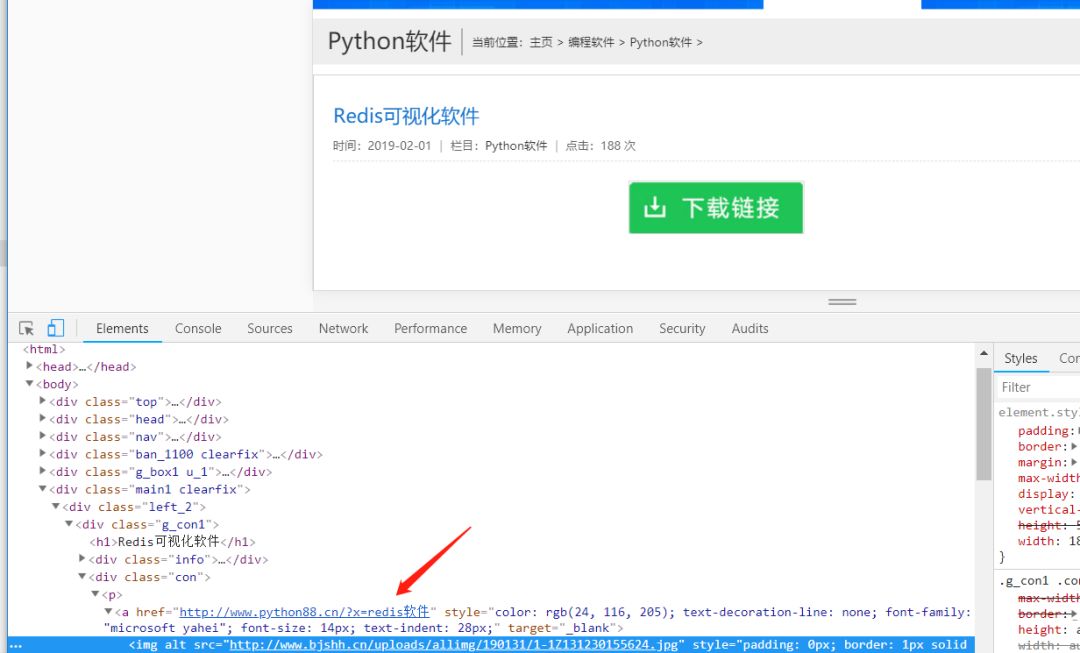Expand the div class info node
This screenshot has width=1080, height=653.
(x=82, y=559)
